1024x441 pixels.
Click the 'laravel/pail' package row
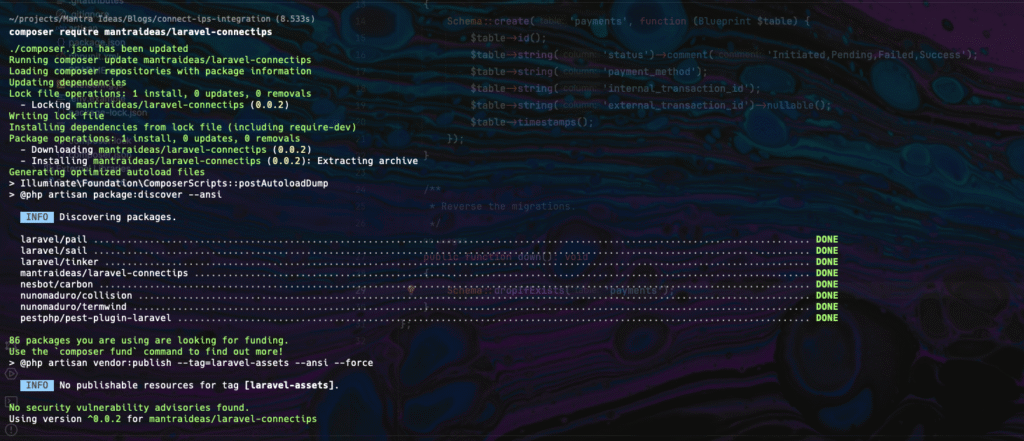click(x=429, y=240)
